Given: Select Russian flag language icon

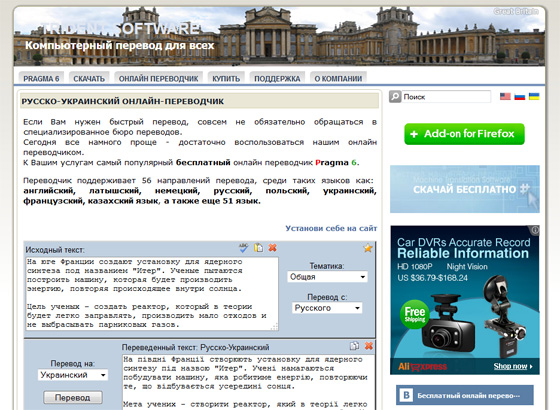Looking at the screenshot, I should click(520, 96).
